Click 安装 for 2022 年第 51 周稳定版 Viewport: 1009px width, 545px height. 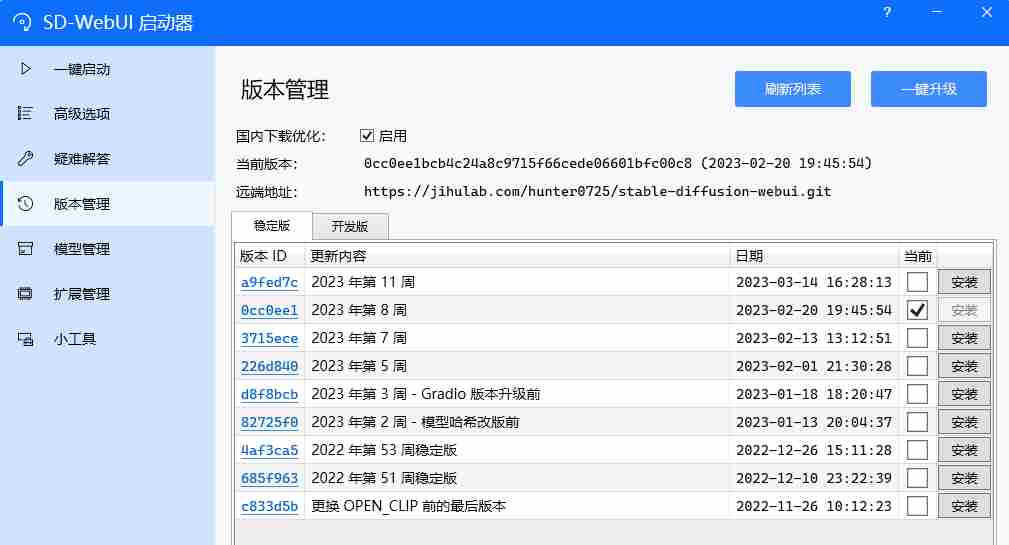click(964, 478)
